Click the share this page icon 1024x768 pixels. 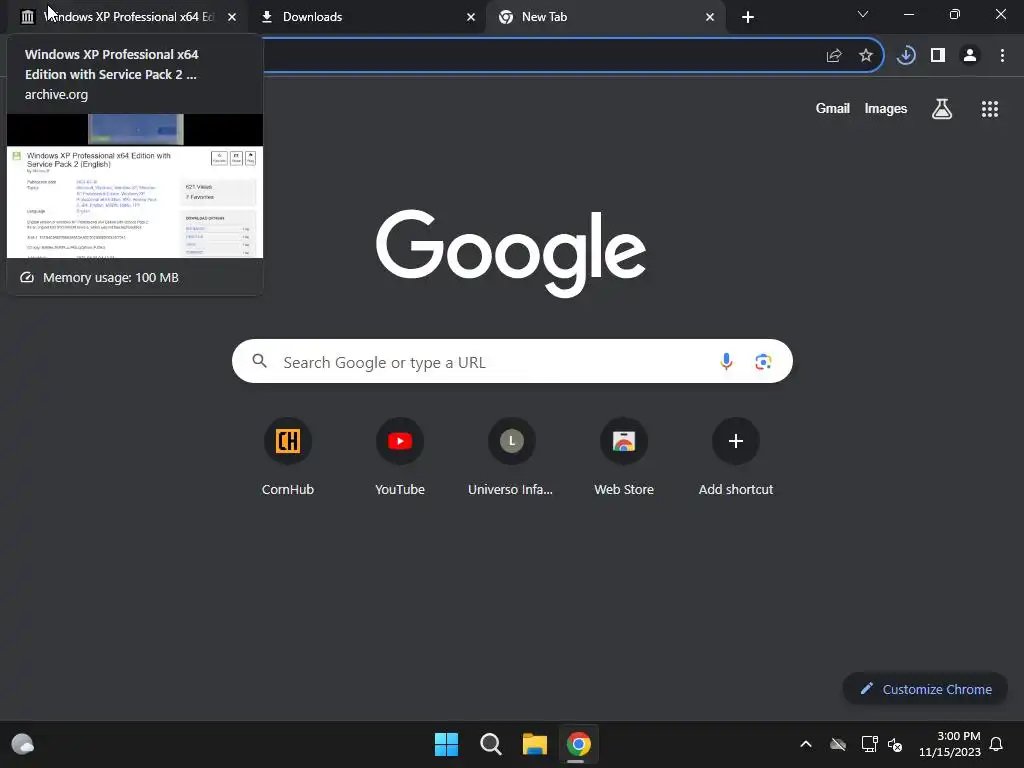coord(834,56)
